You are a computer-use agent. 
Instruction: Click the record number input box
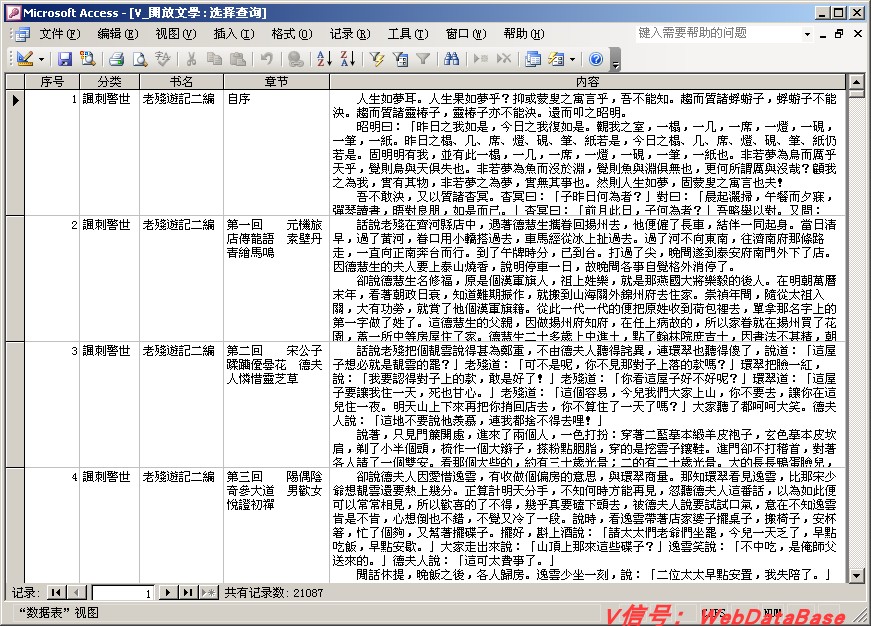tap(123, 593)
